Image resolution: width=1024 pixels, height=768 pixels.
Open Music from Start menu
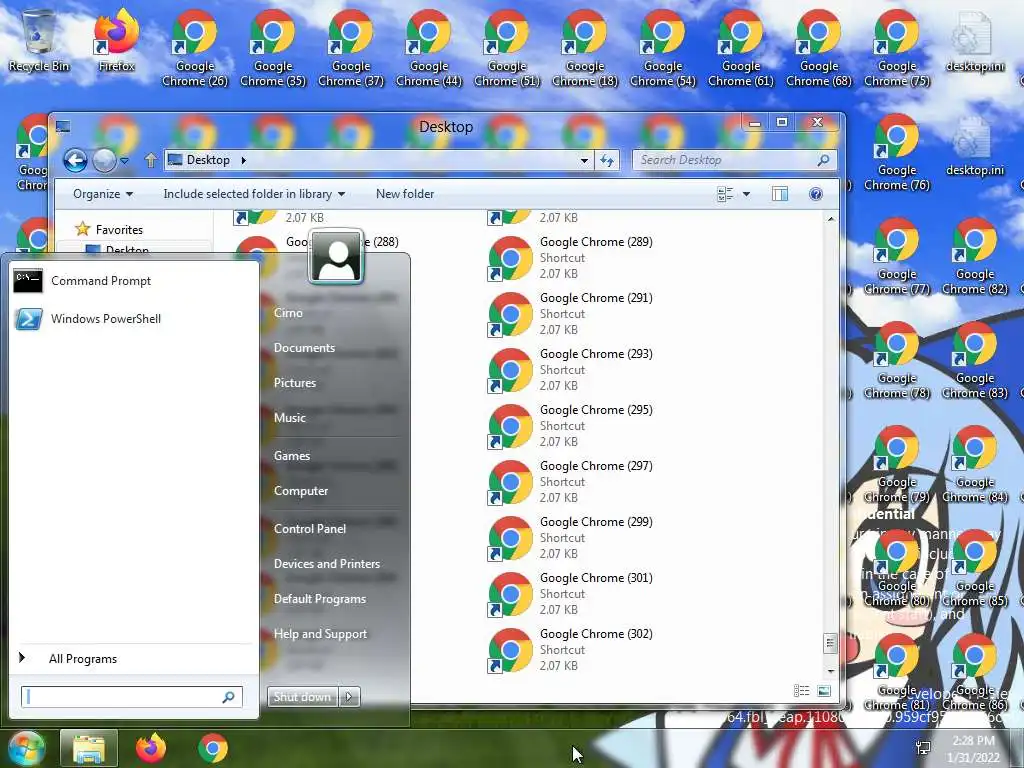pos(289,418)
